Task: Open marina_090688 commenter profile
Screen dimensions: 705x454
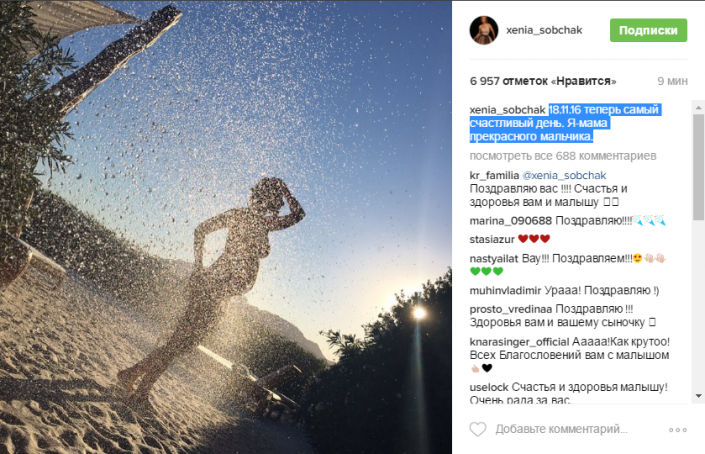Action: click(x=510, y=221)
